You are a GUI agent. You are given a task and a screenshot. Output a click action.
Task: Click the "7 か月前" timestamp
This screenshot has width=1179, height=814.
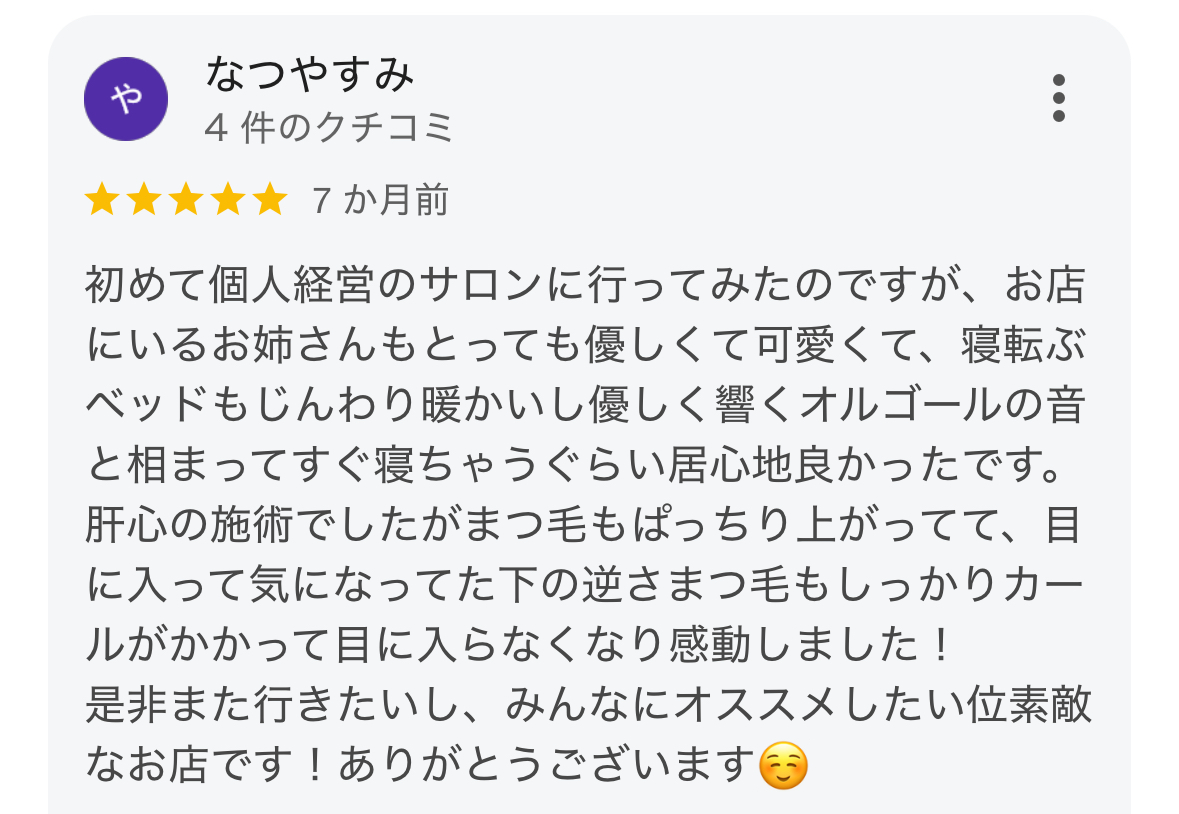point(379,201)
